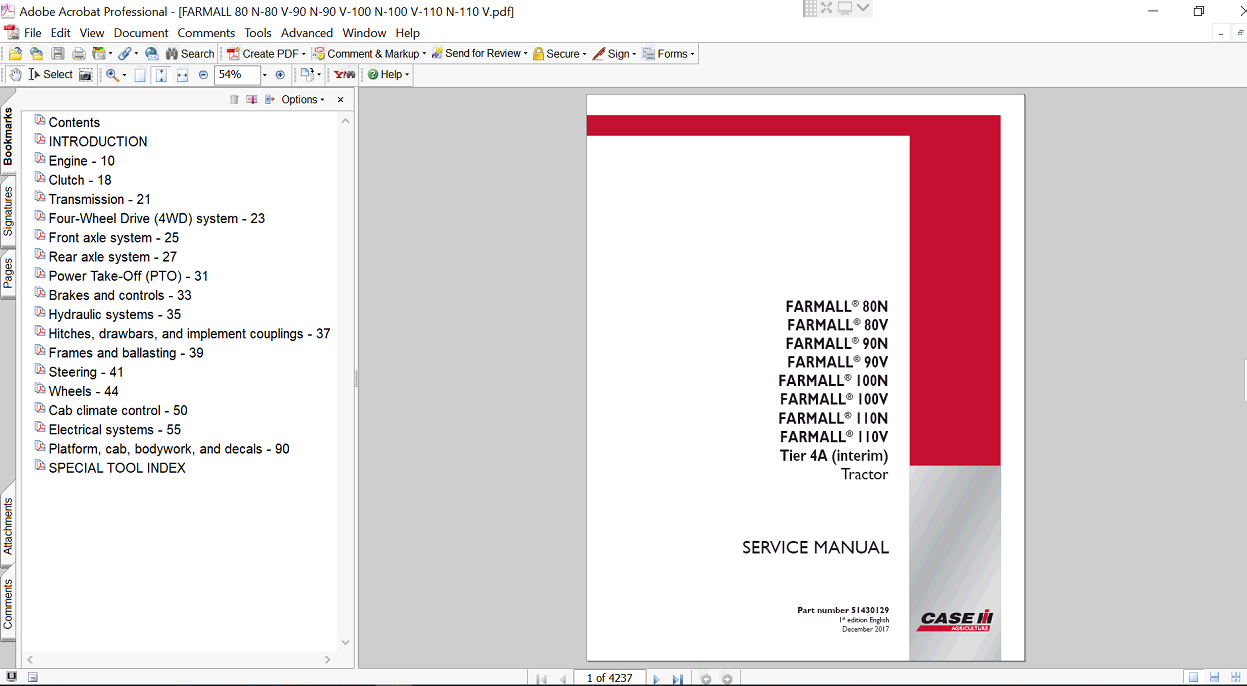Screen dimensions: 1247x686
Task: Select the Hand tool
Action: pyautogui.click(x=15, y=75)
